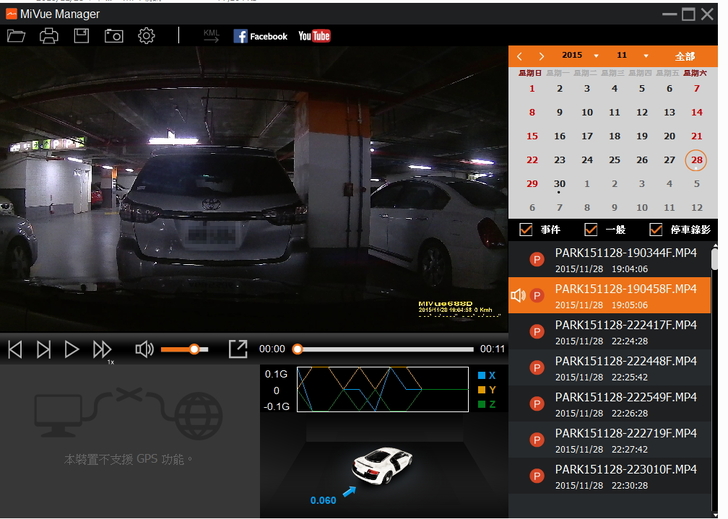
Task: Open the month dropdown showing 11
Action: pos(646,57)
